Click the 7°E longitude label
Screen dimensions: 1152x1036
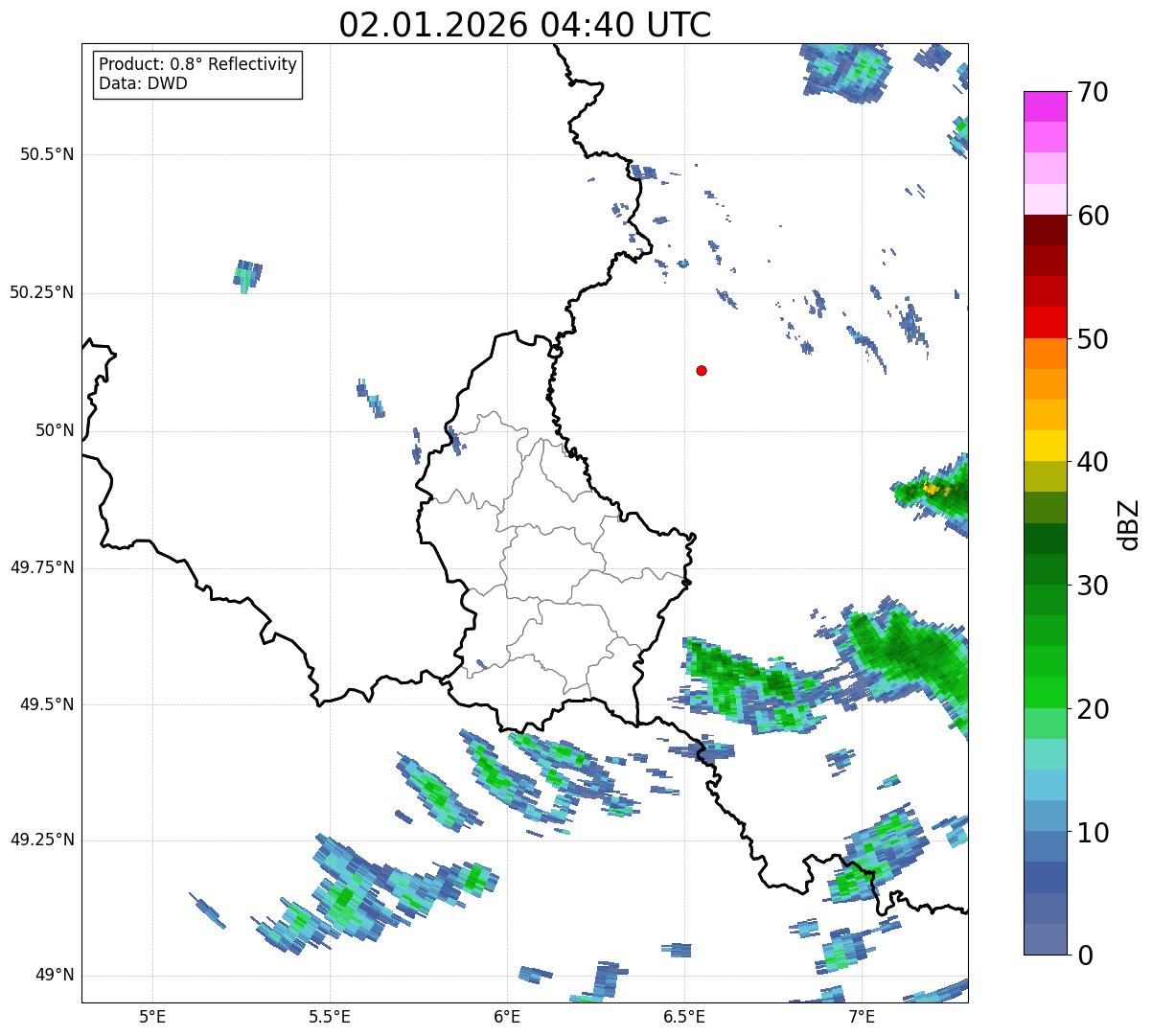(862, 1016)
